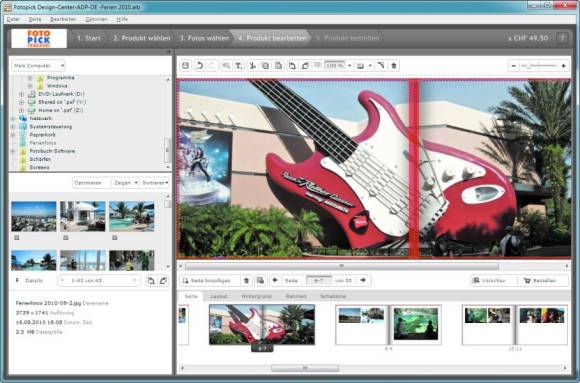Select the magic wand tool icon

coord(381,65)
